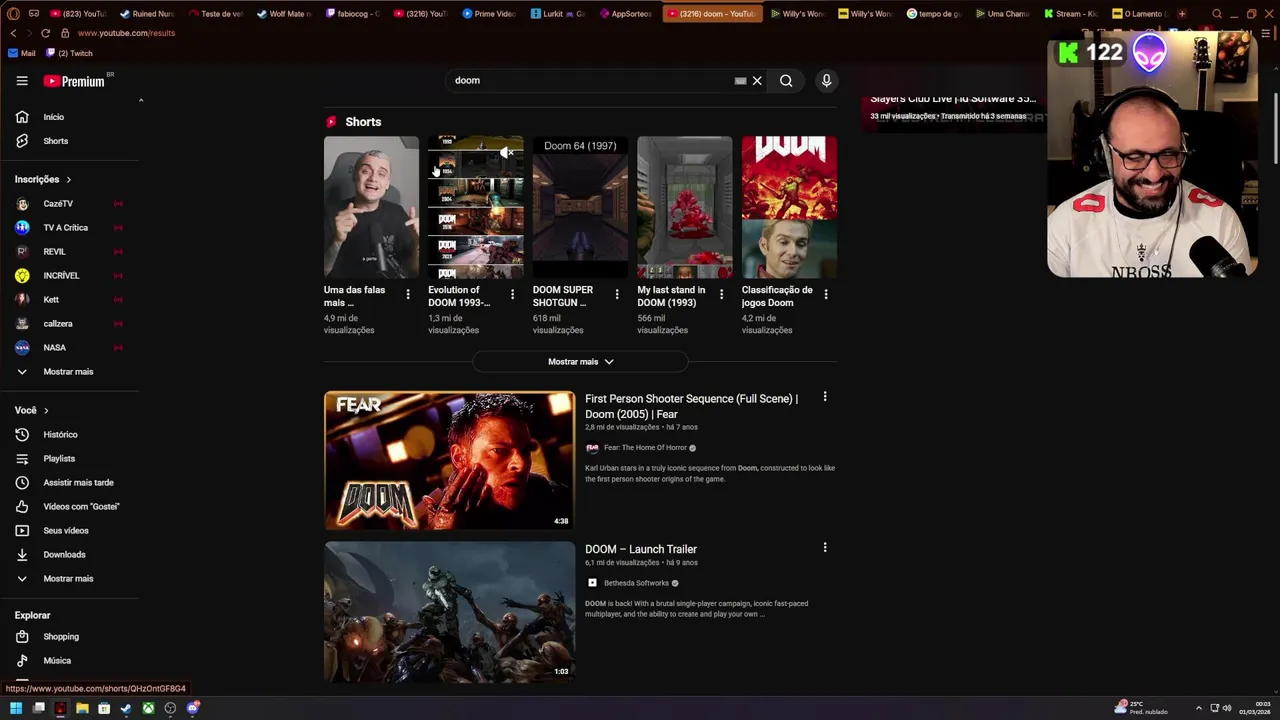Open the Bethesda Softworks channel
Image resolution: width=1280 pixels, height=720 pixels.
(636, 583)
